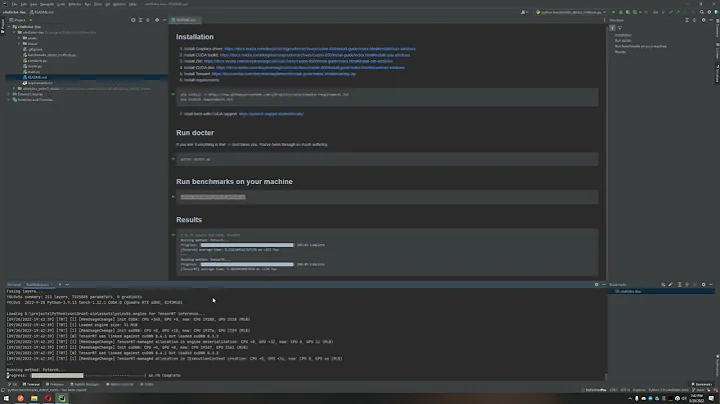This screenshot has height=404, width=720.
Task: Open the View menu
Action: pos(34,4)
